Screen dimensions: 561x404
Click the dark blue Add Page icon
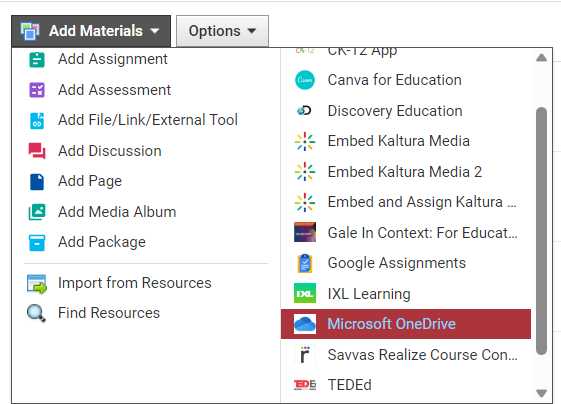(37, 181)
